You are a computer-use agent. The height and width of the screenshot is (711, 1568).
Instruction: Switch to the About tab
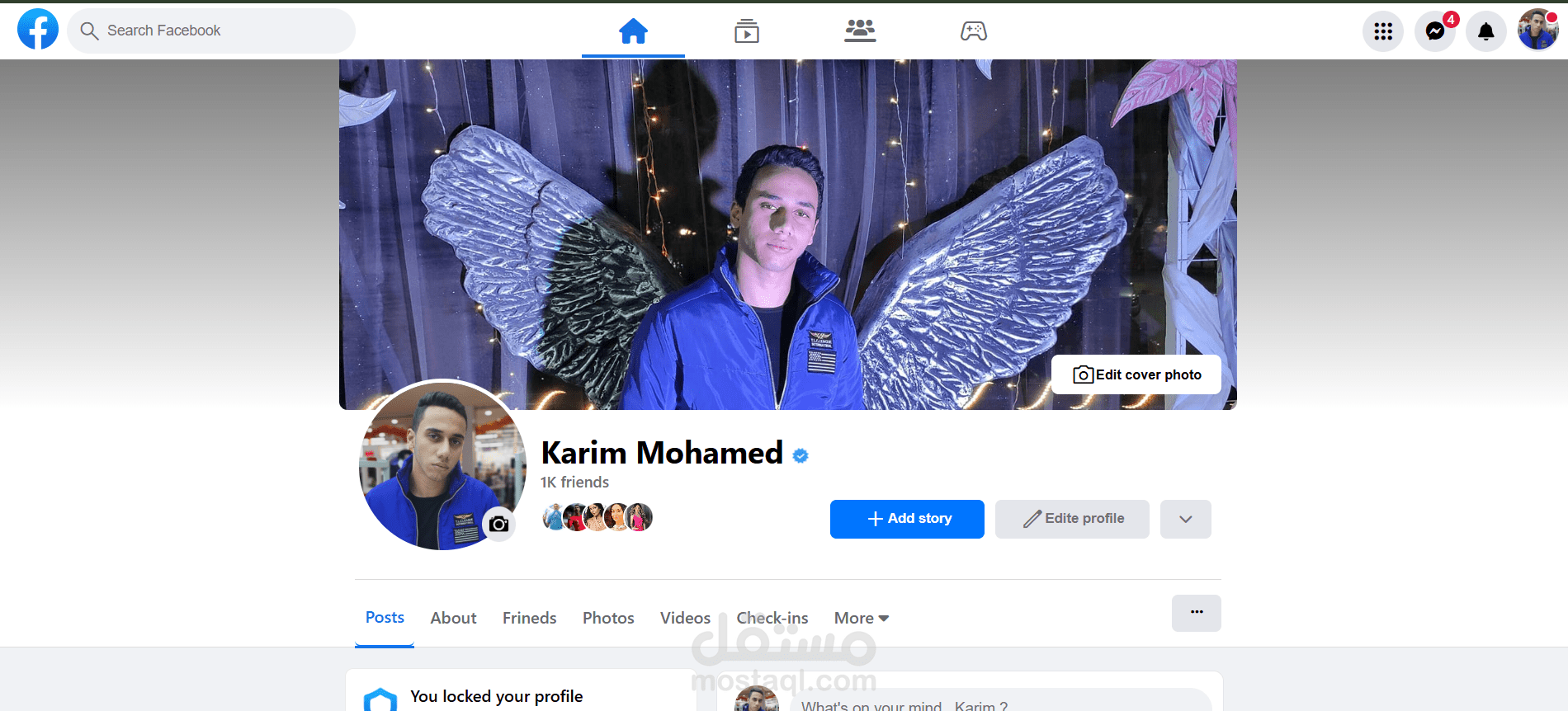coord(453,618)
